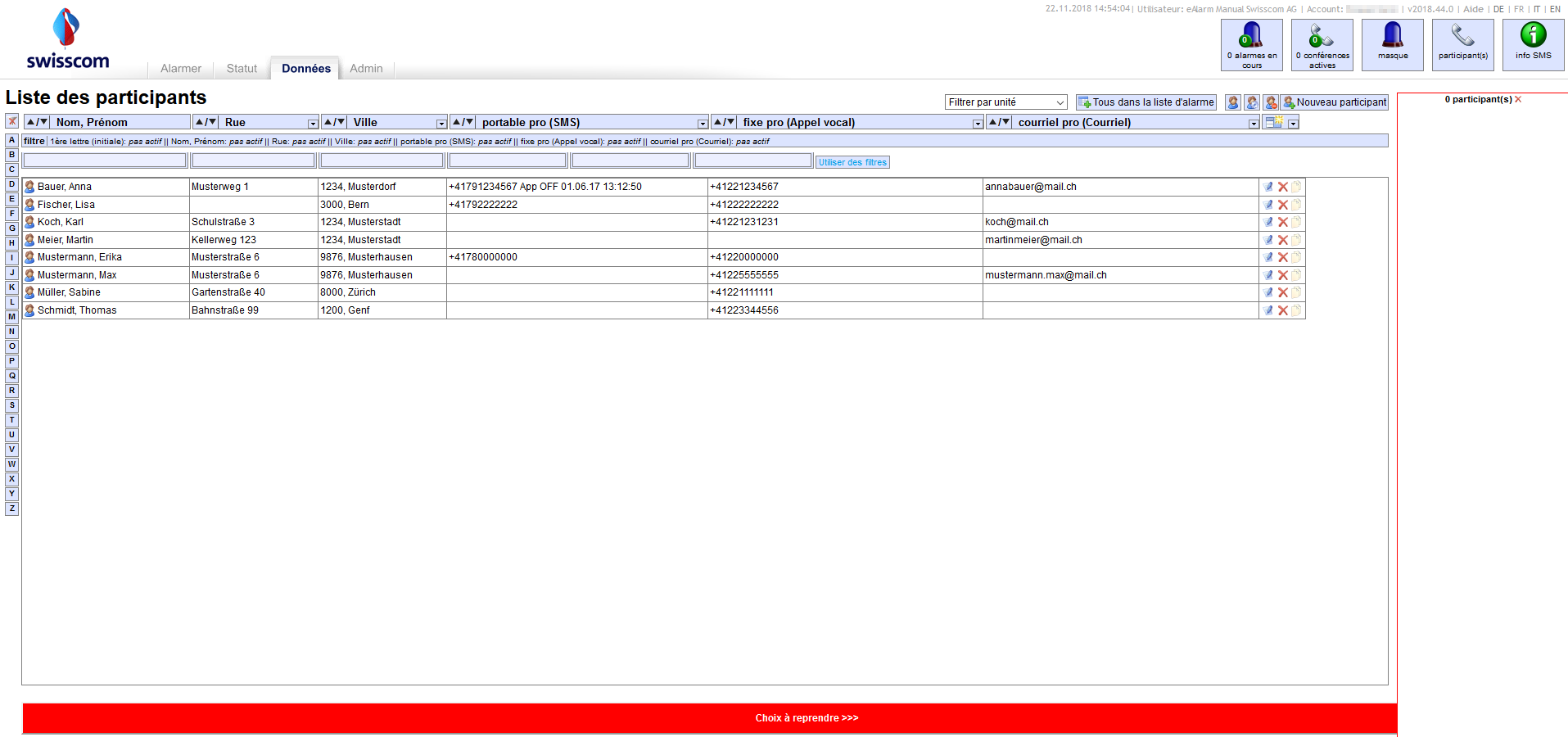Expand portable pro (SMS) column dropdown

(703, 124)
